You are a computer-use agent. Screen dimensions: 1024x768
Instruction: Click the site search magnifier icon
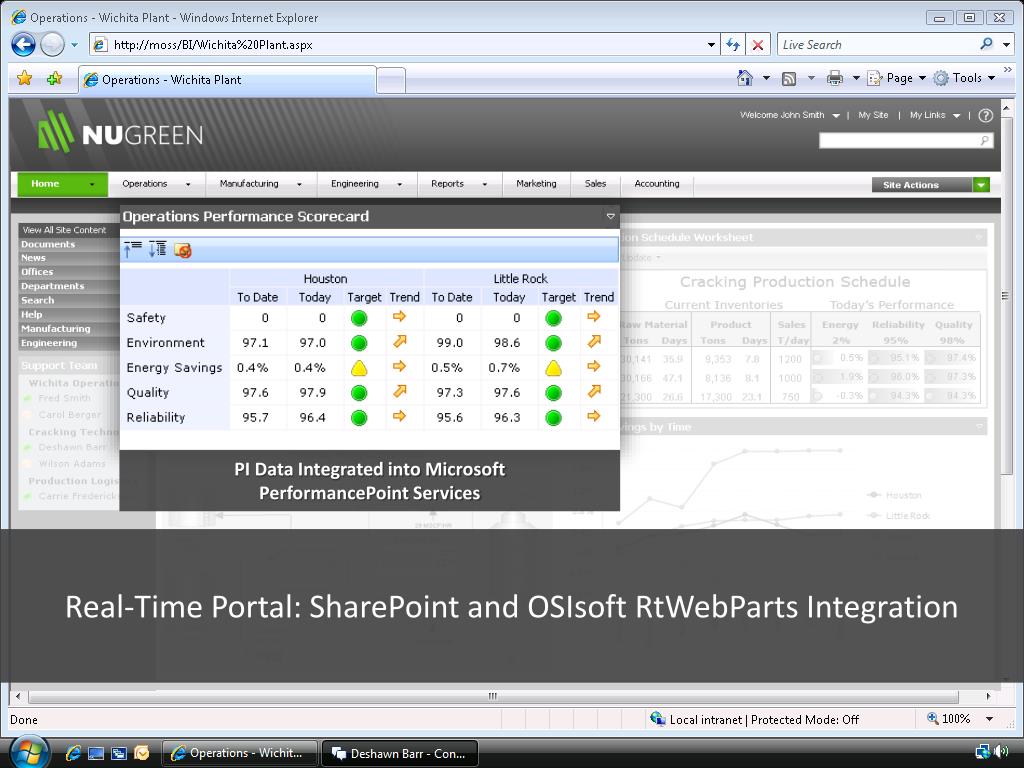coord(984,140)
